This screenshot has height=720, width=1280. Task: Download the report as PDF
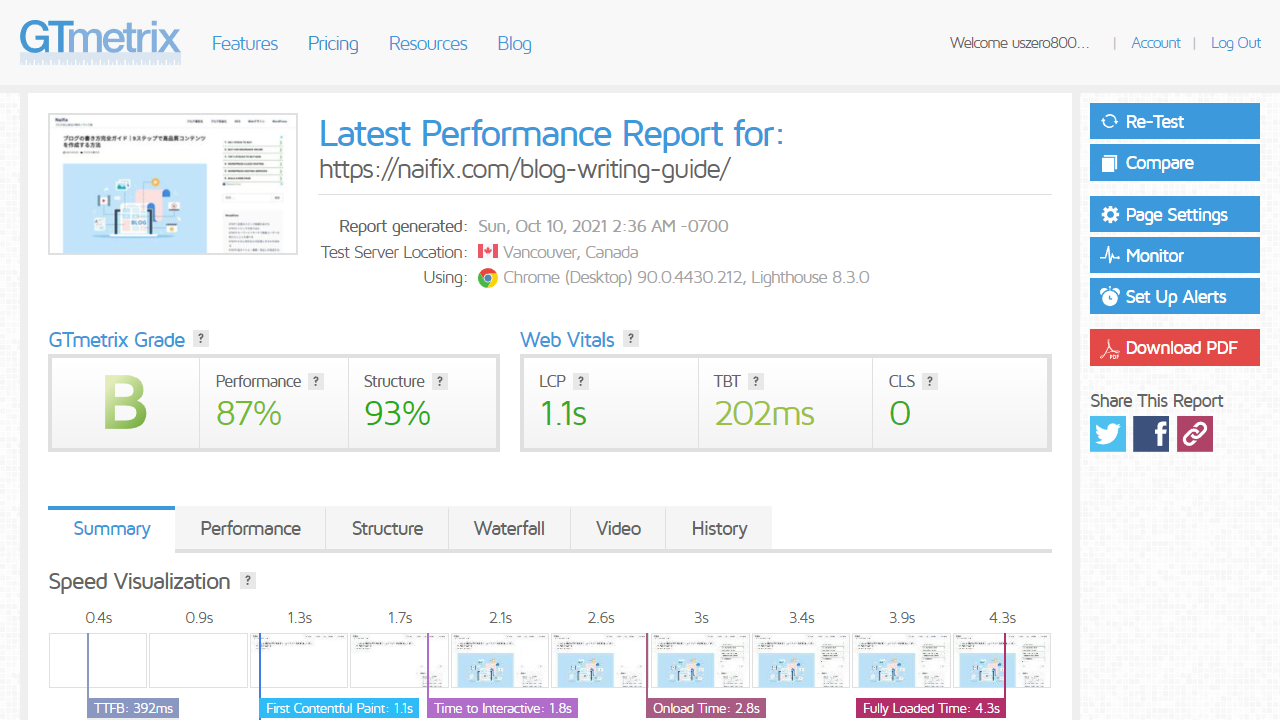pyautogui.click(x=1175, y=348)
